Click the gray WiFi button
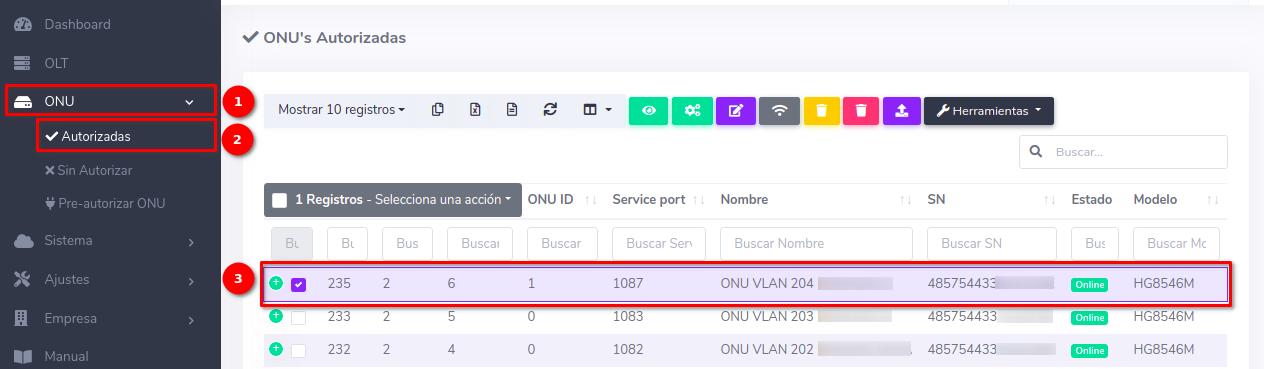 click(779, 111)
